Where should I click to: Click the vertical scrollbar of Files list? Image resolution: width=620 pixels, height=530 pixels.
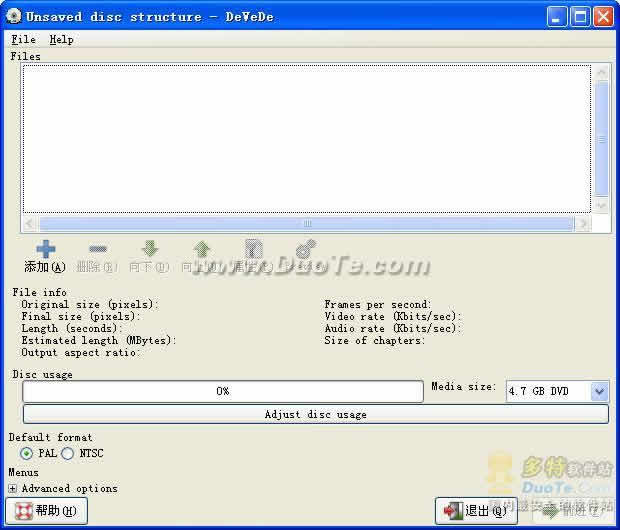pos(601,138)
